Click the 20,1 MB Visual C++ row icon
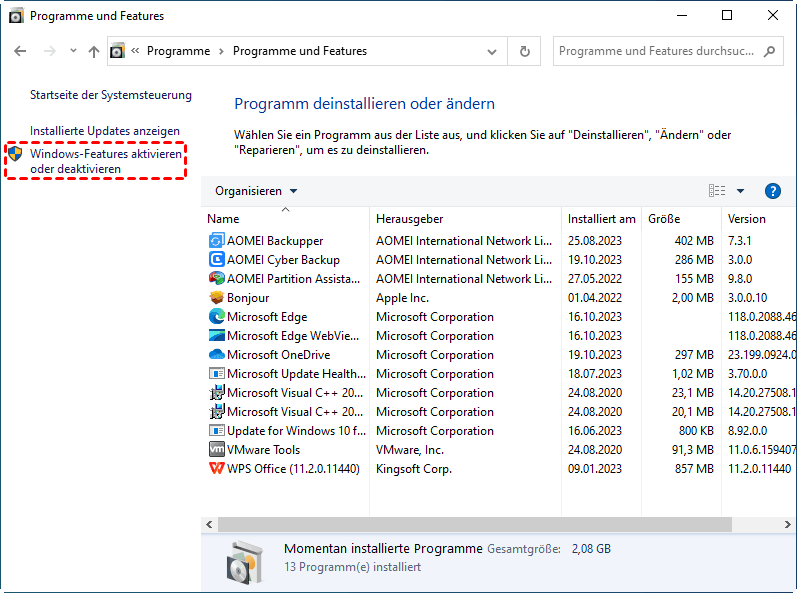797x593 pixels. (x=217, y=412)
